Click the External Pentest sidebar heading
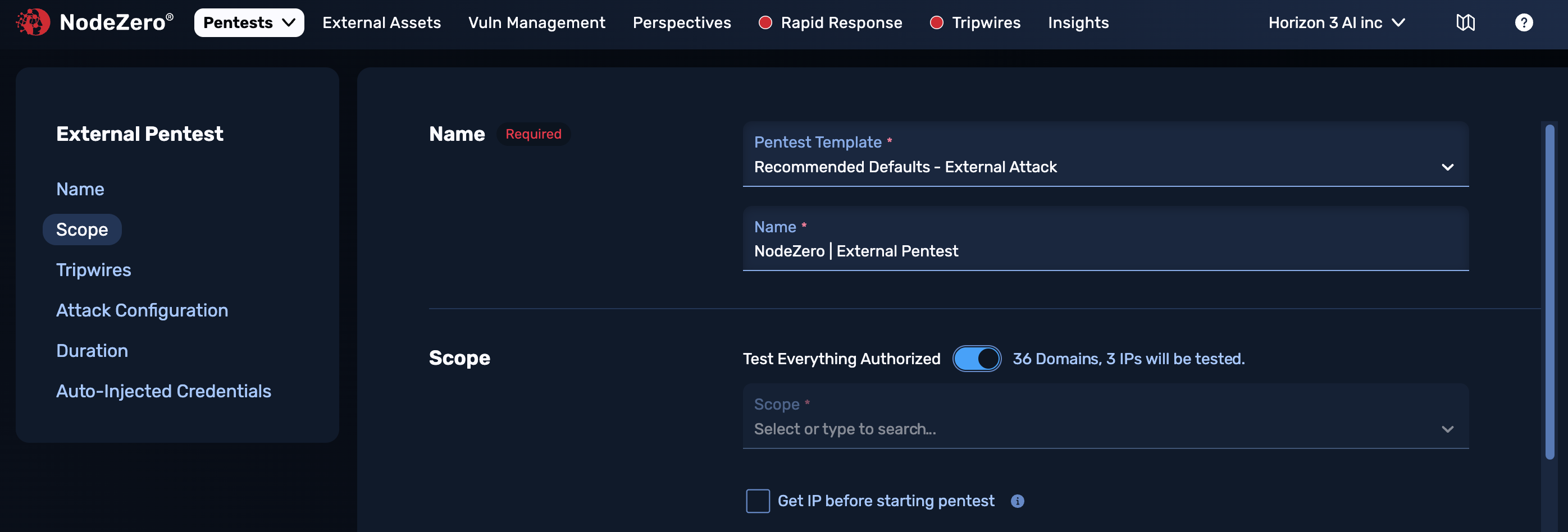The height and width of the screenshot is (532, 1568). 139,134
